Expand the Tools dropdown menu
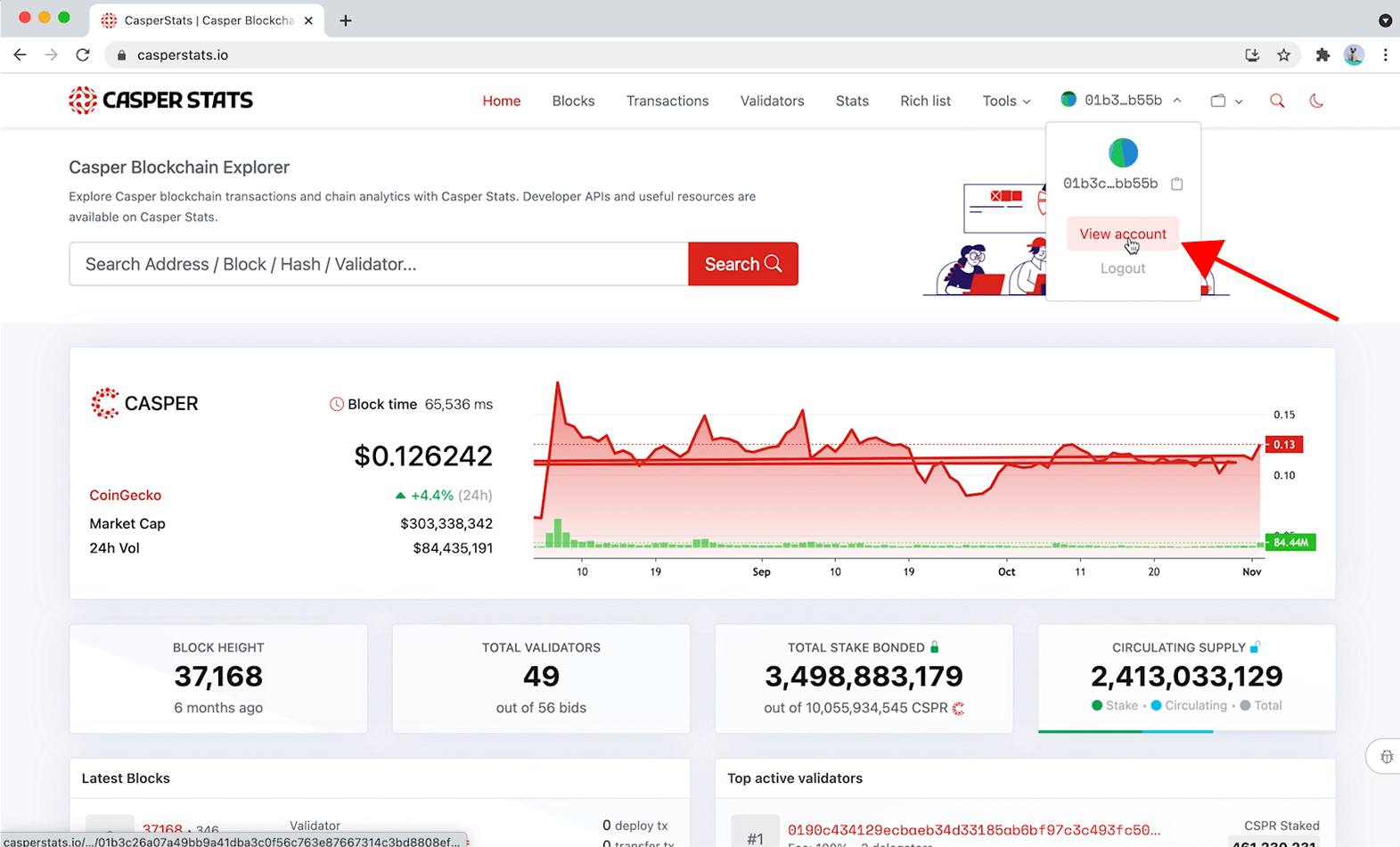The width and height of the screenshot is (1400, 847). (x=1006, y=101)
